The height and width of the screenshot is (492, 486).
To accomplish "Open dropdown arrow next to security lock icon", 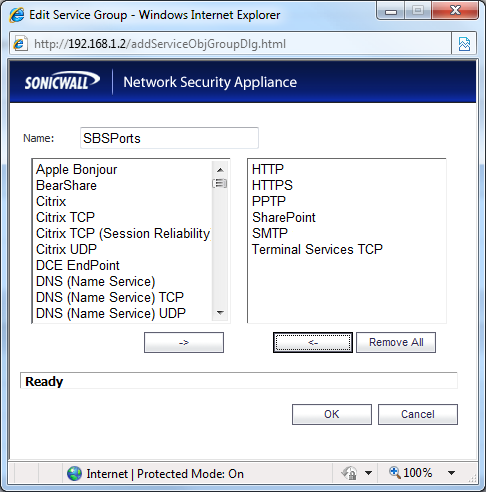I will [368, 473].
